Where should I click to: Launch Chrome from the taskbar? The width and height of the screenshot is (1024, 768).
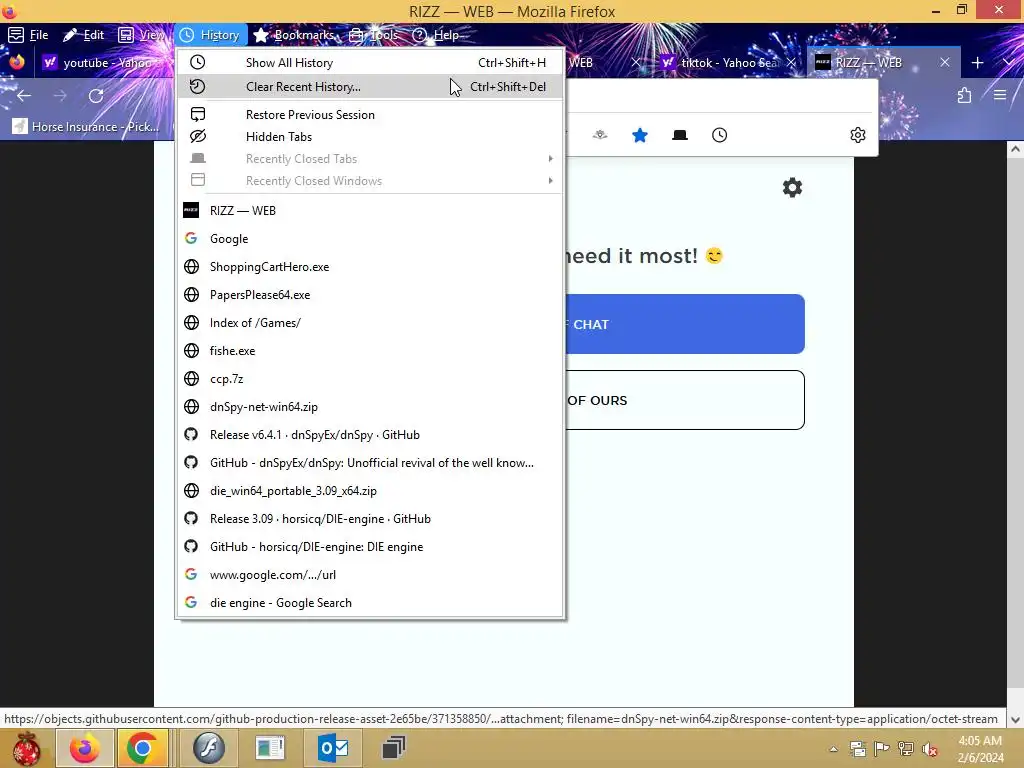[x=142, y=748]
